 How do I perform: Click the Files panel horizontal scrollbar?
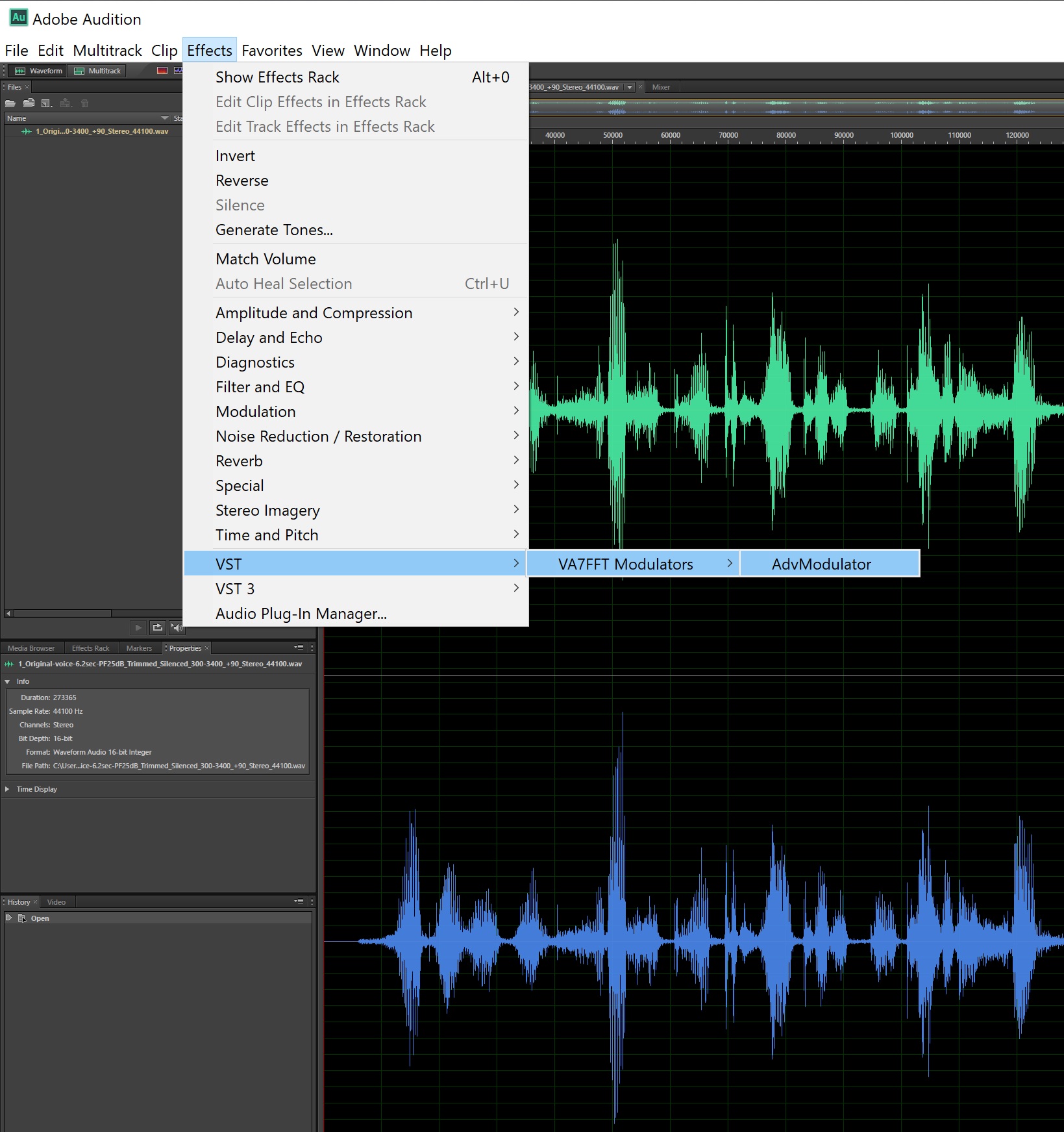point(63,613)
